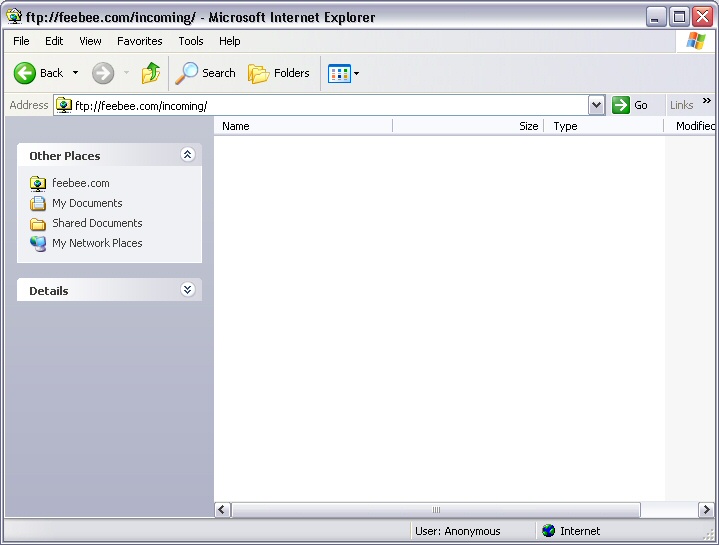Click the Details panel title
This screenshot has height=545, width=719.
[49, 291]
